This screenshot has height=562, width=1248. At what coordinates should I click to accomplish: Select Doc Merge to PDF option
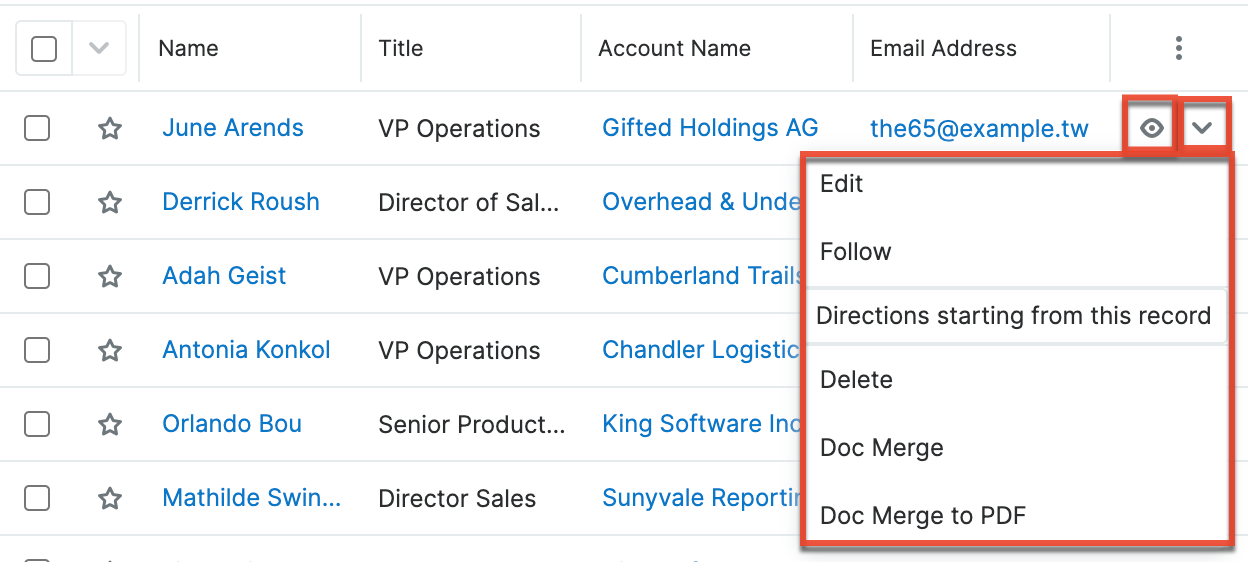(923, 516)
